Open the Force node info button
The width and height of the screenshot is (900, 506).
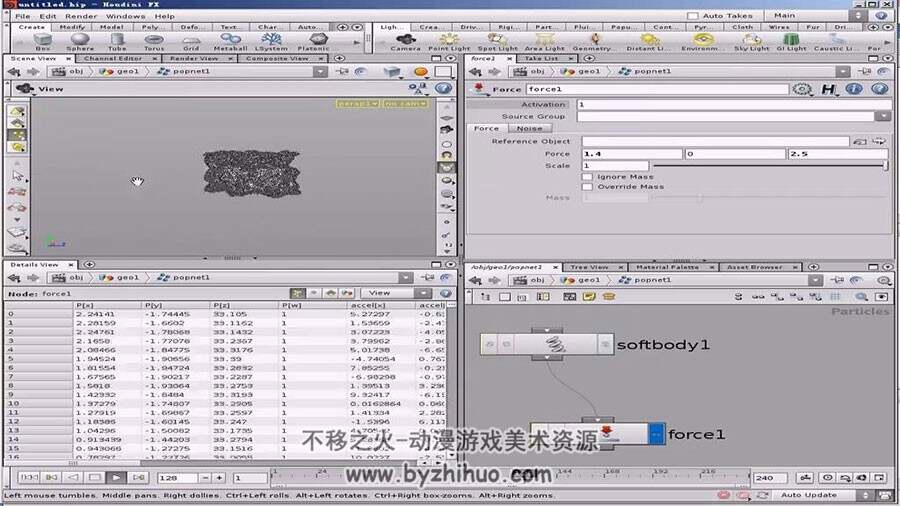click(x=854, y=89)
